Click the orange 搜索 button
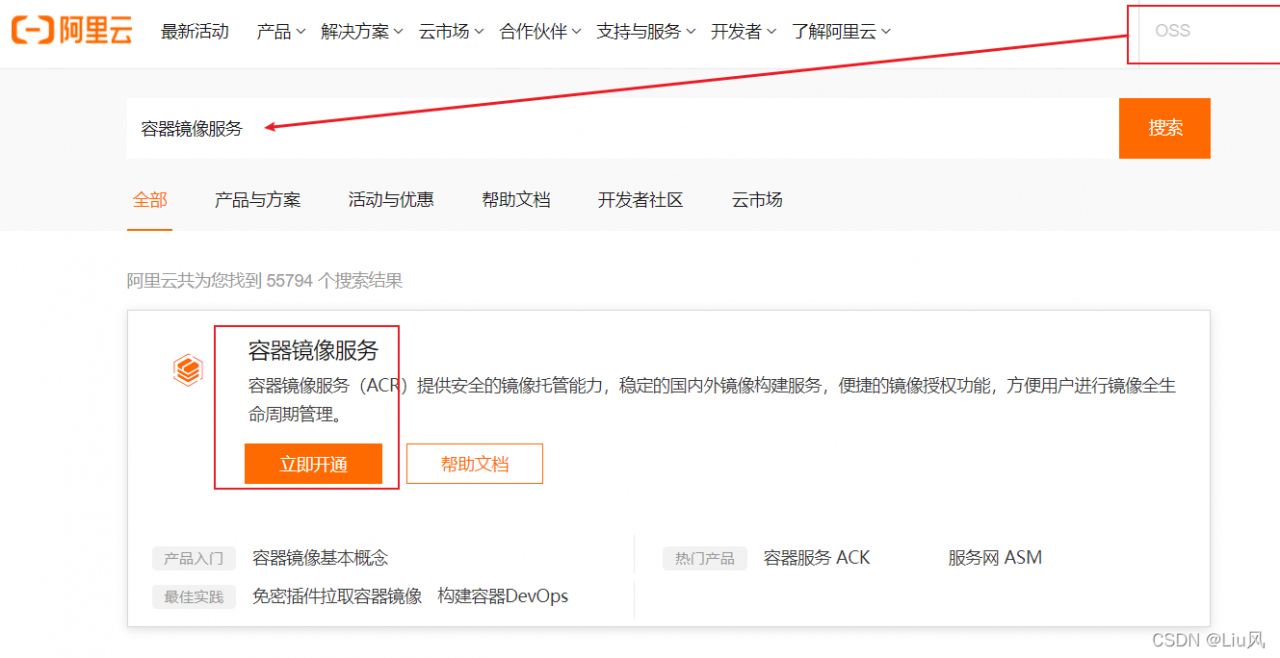This screenshot has height=658, width=1280. pos(1165,128)
